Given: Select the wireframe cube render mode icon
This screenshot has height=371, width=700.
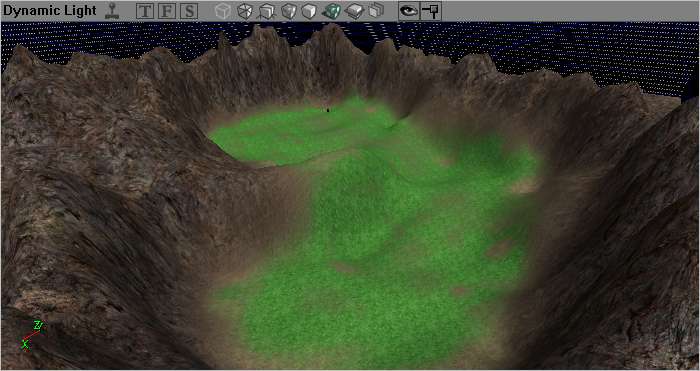Looking at the screenshot, I should (245, 11).
